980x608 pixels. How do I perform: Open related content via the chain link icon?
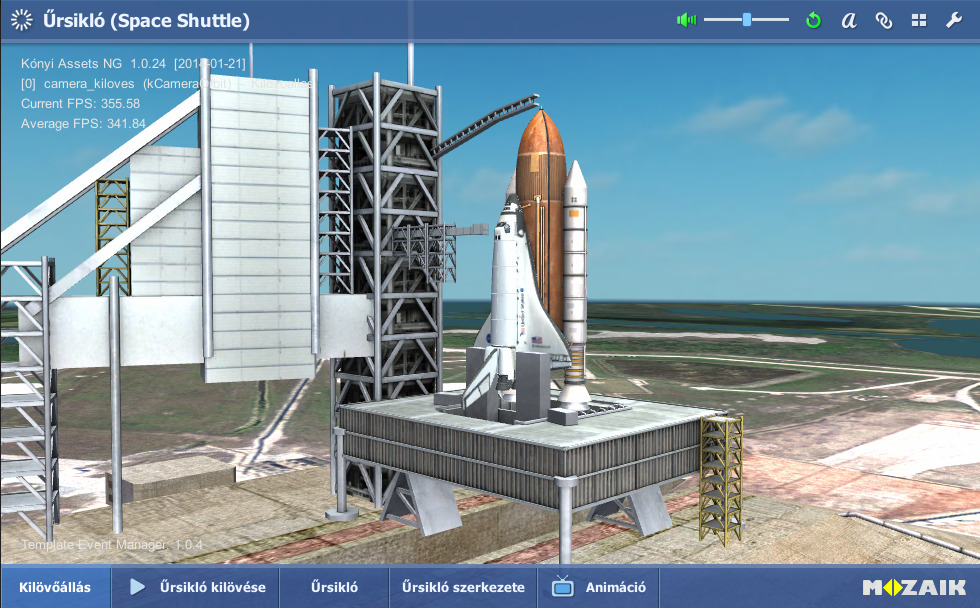[x=883, y=20]
